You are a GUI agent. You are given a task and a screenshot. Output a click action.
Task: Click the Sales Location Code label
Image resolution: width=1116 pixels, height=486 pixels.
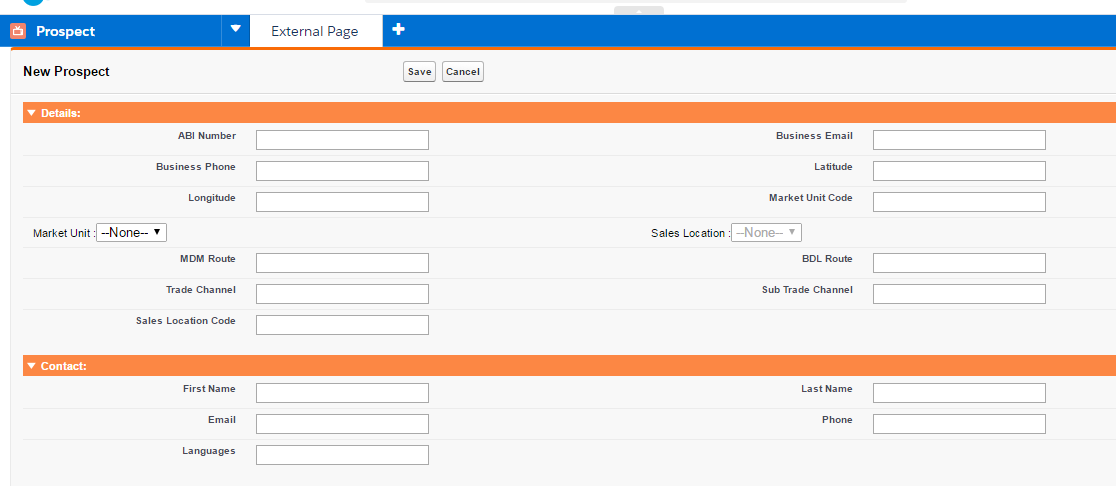(x=186, y=320)
